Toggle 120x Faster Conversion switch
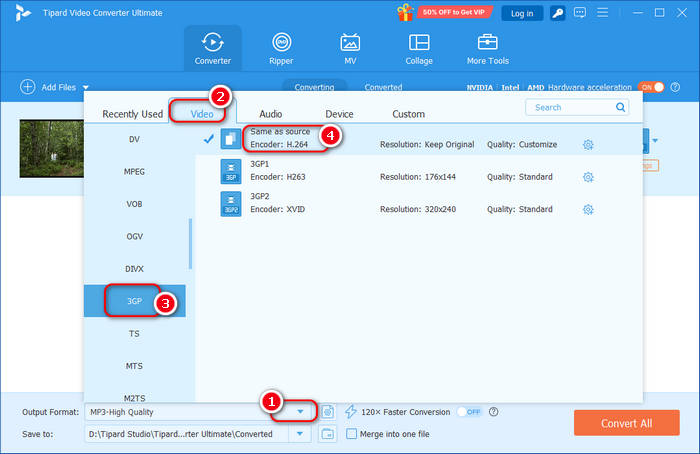 (470, 412)
